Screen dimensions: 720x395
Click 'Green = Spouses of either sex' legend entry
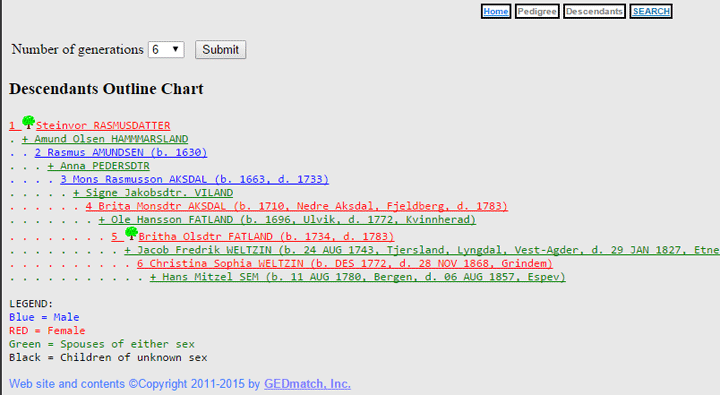click(x=102, y=344)
